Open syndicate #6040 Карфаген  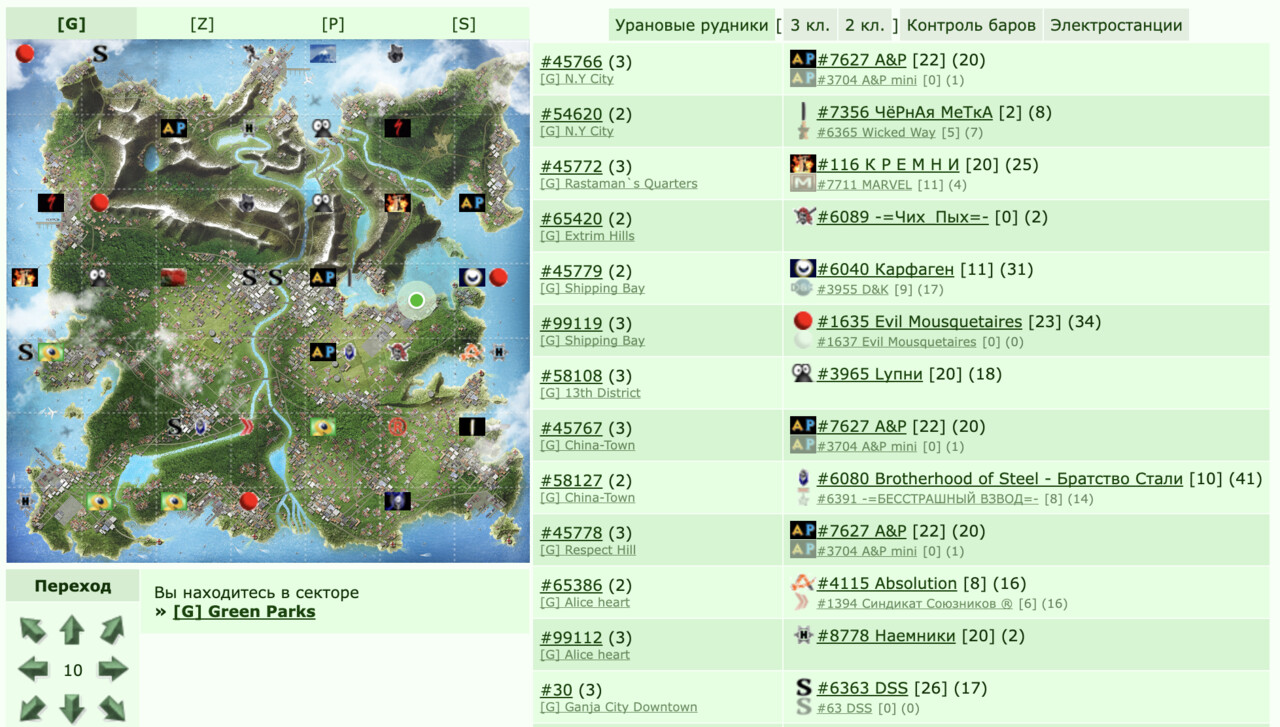[x=885, y=269]
